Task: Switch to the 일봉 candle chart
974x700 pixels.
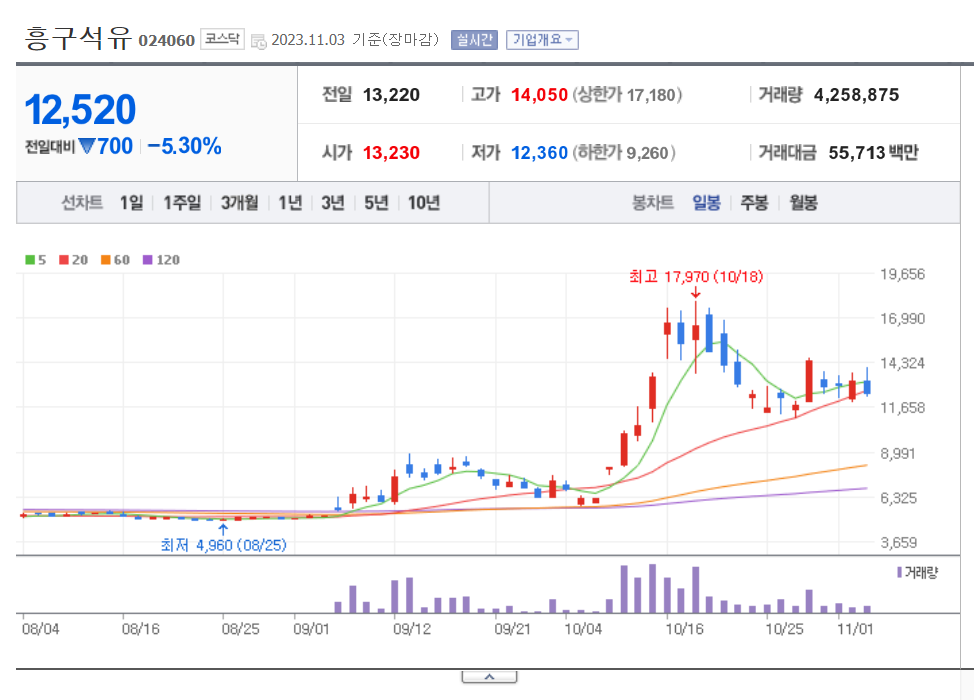Action: 706,202
